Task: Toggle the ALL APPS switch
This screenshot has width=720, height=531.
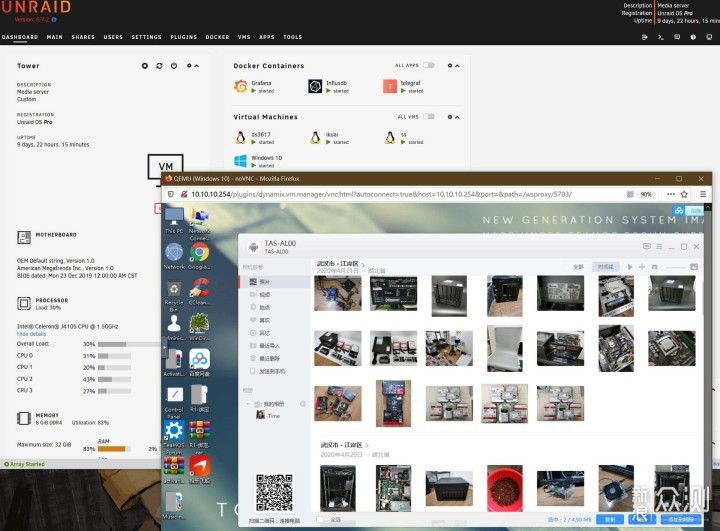Action: (429, 65)
